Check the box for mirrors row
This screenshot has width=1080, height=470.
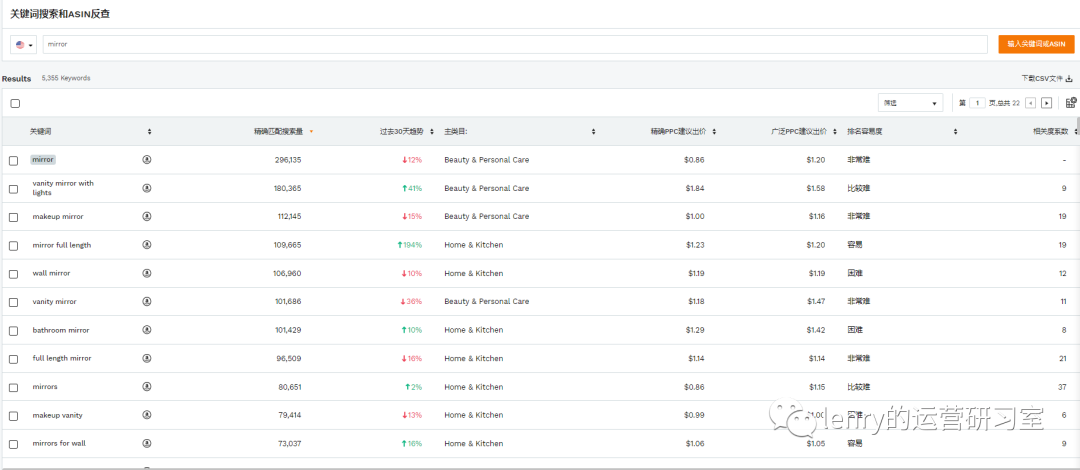coord(14,388)
